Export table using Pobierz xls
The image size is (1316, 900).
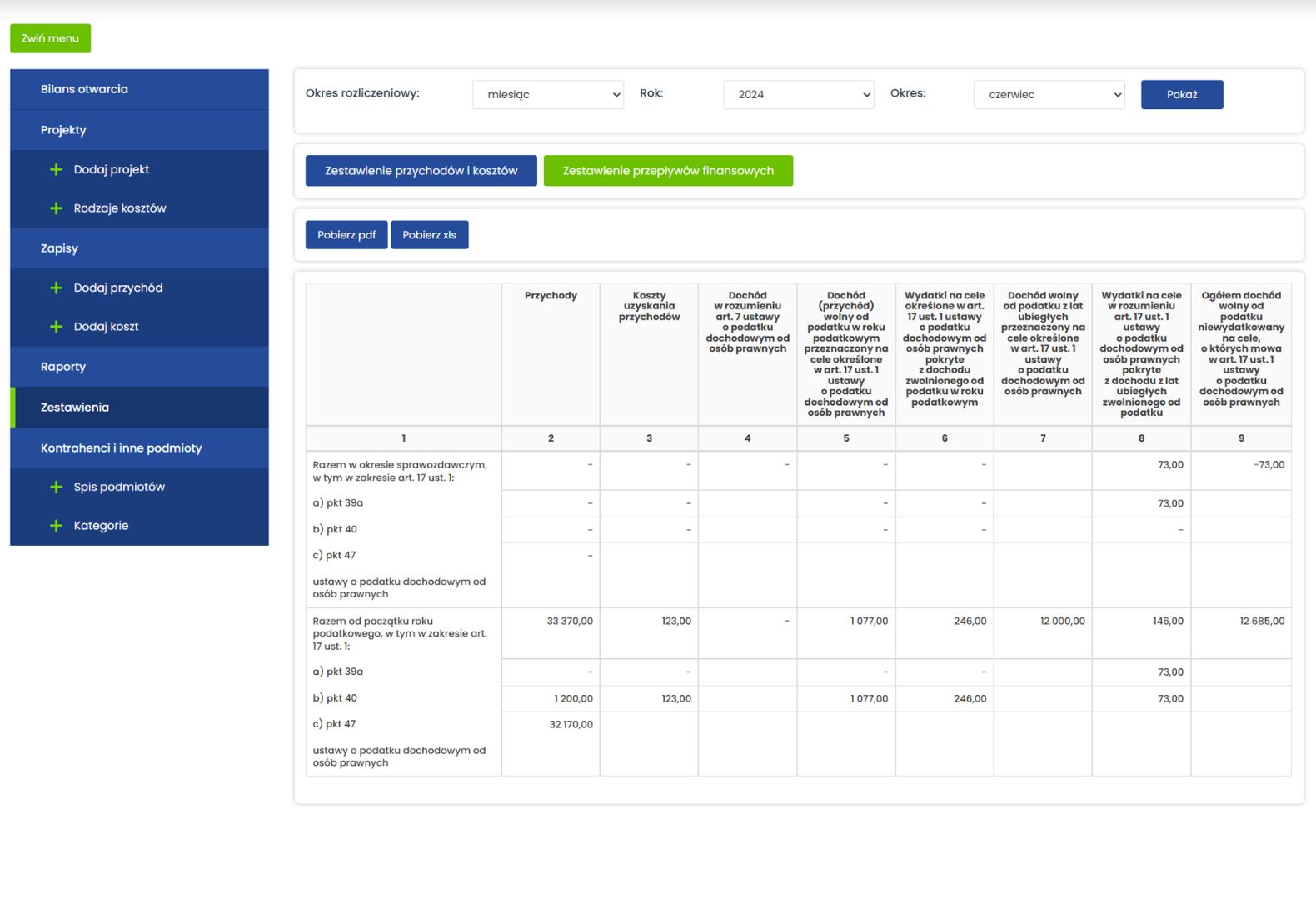click(429, 235)
